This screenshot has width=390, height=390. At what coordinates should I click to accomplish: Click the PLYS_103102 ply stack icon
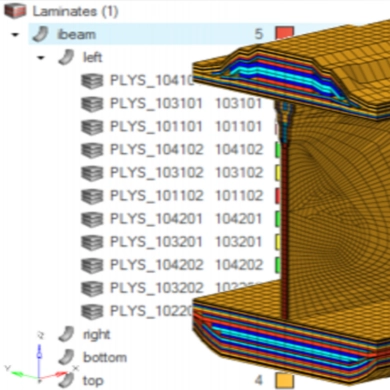pyautogui.click(x=92, y=173)
